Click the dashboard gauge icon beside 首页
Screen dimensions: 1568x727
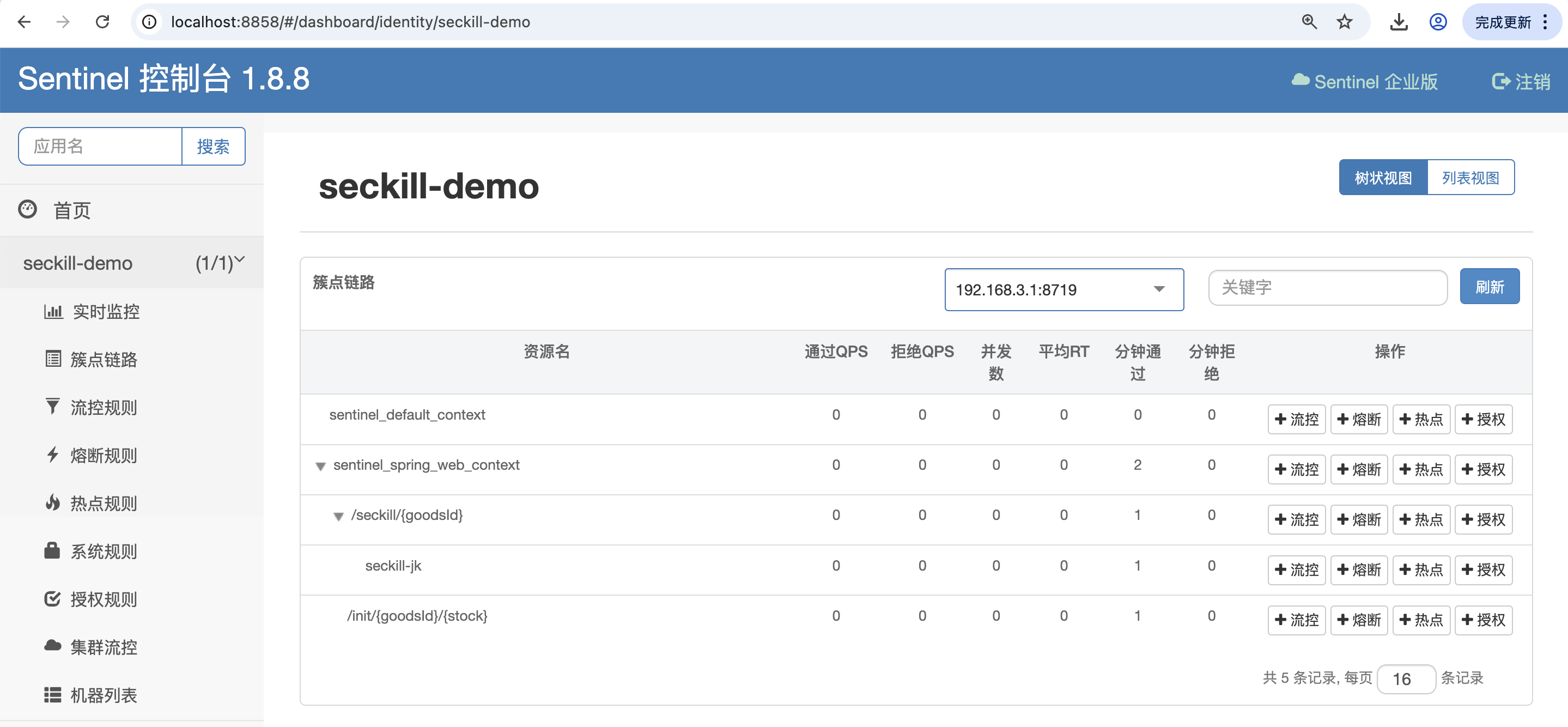click(x=27, y=209)
